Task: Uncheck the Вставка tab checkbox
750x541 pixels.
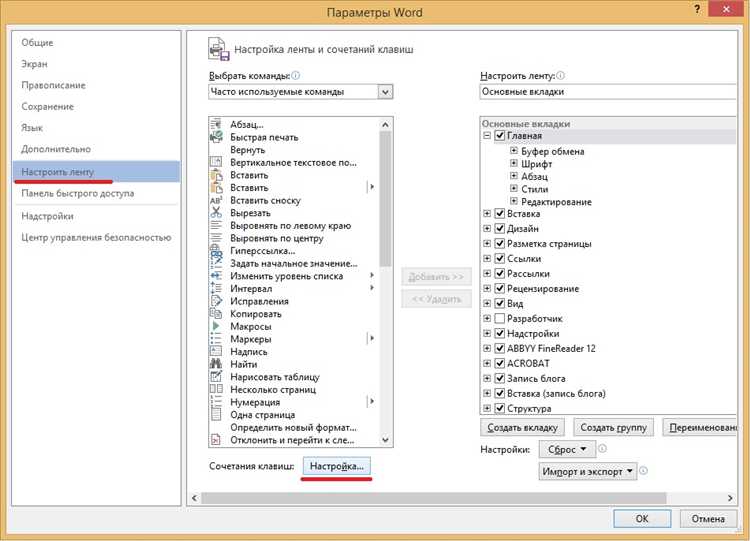Action: (499, 213)
